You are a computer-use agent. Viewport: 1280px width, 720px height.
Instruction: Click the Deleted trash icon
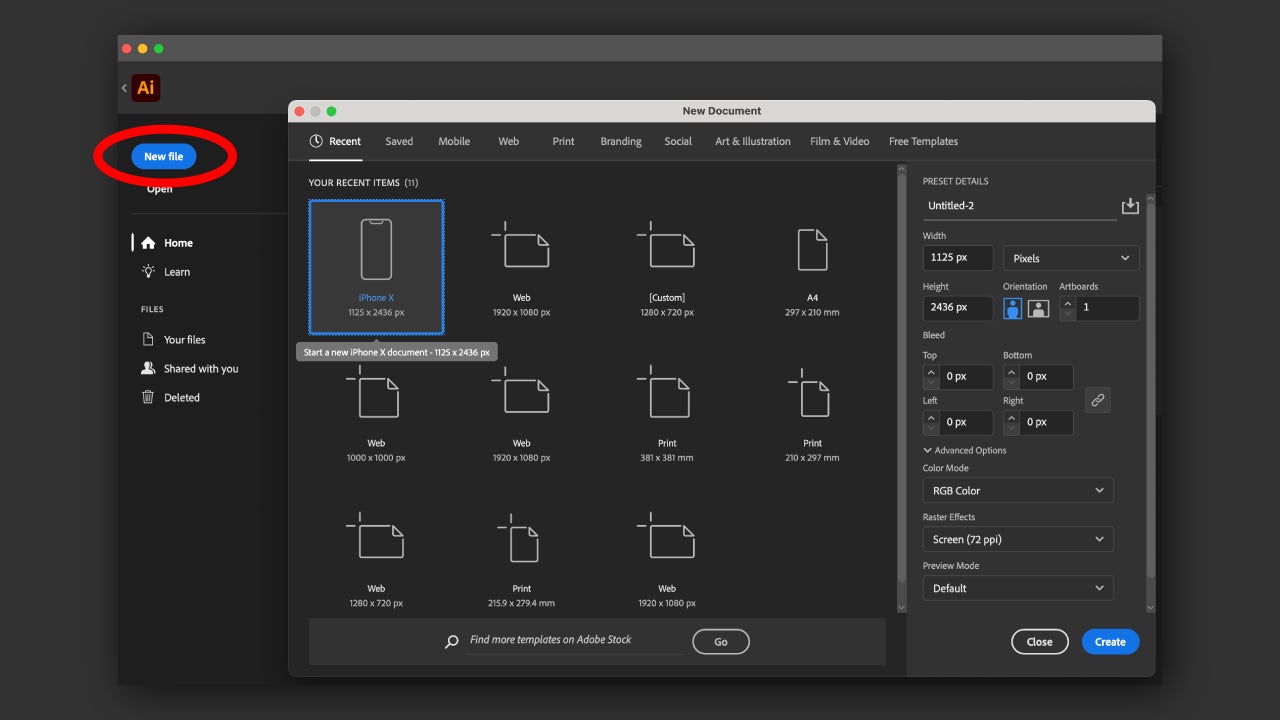(148, 397)
